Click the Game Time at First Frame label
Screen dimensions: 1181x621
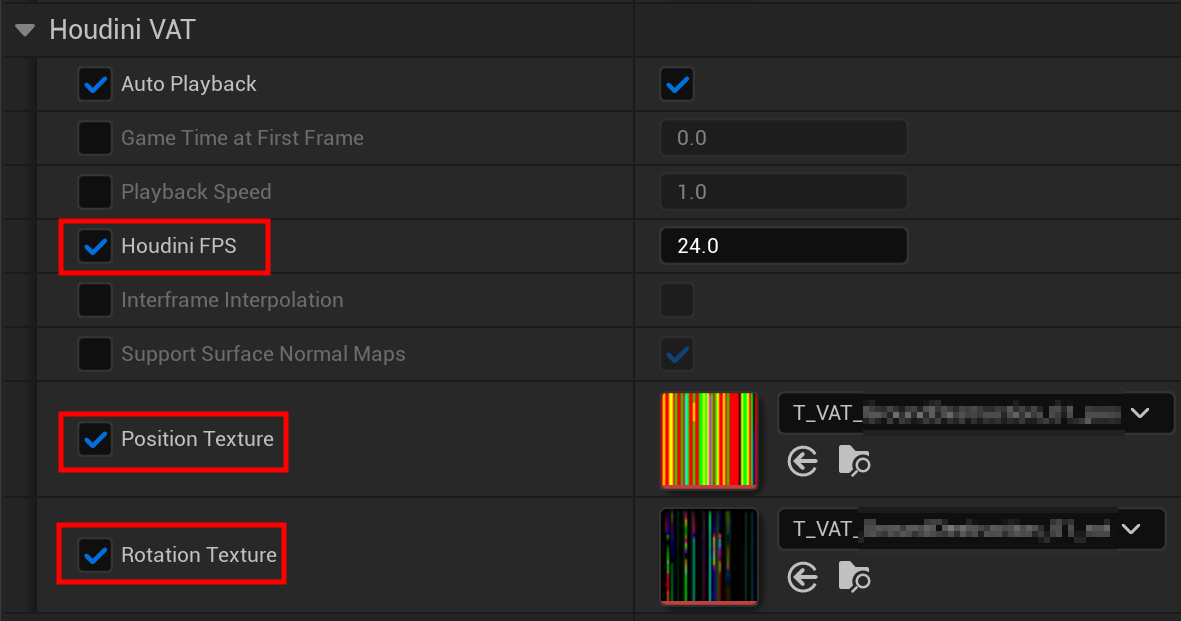[x=243, y=138]
